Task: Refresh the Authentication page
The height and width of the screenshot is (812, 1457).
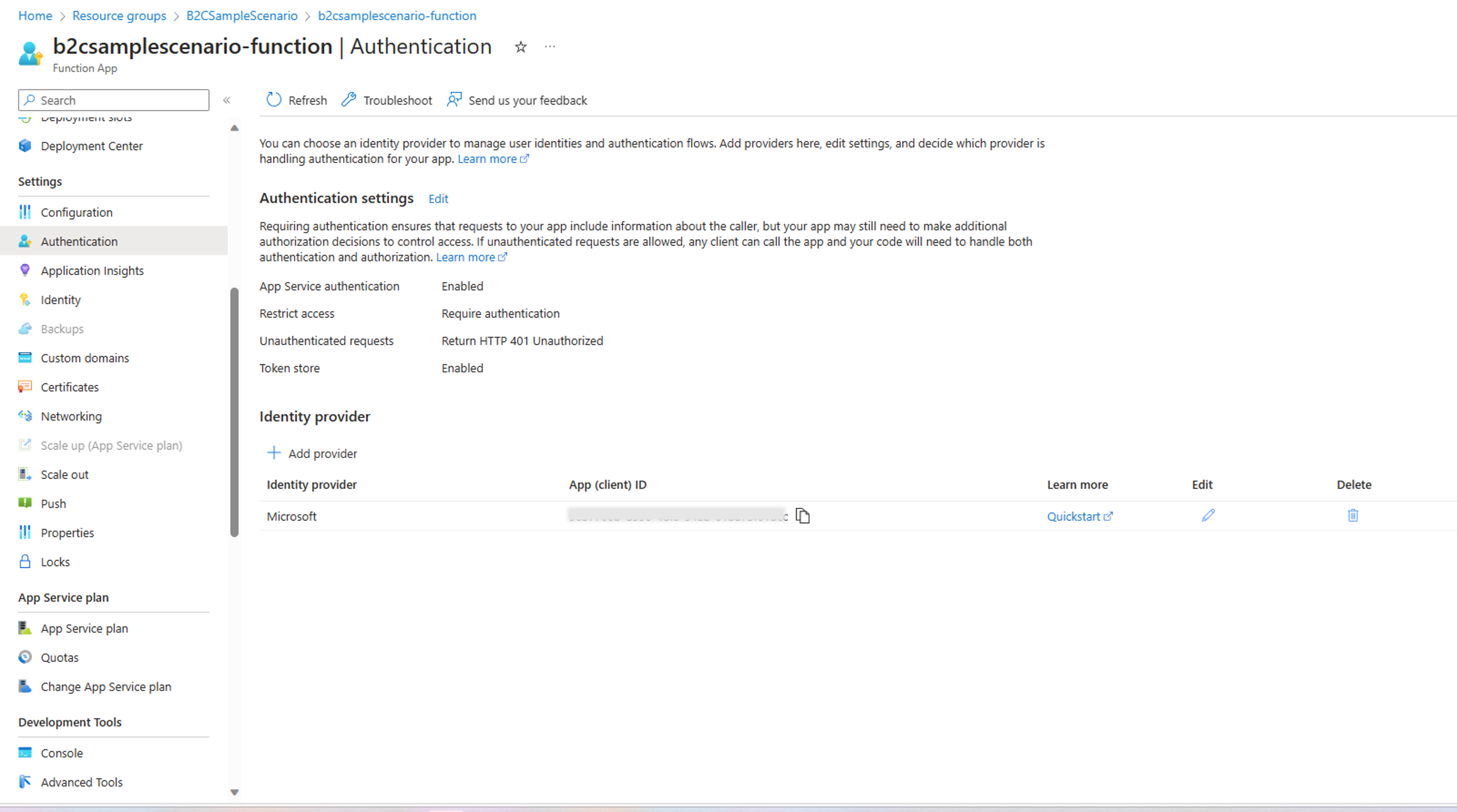Action: click(296, 100)
